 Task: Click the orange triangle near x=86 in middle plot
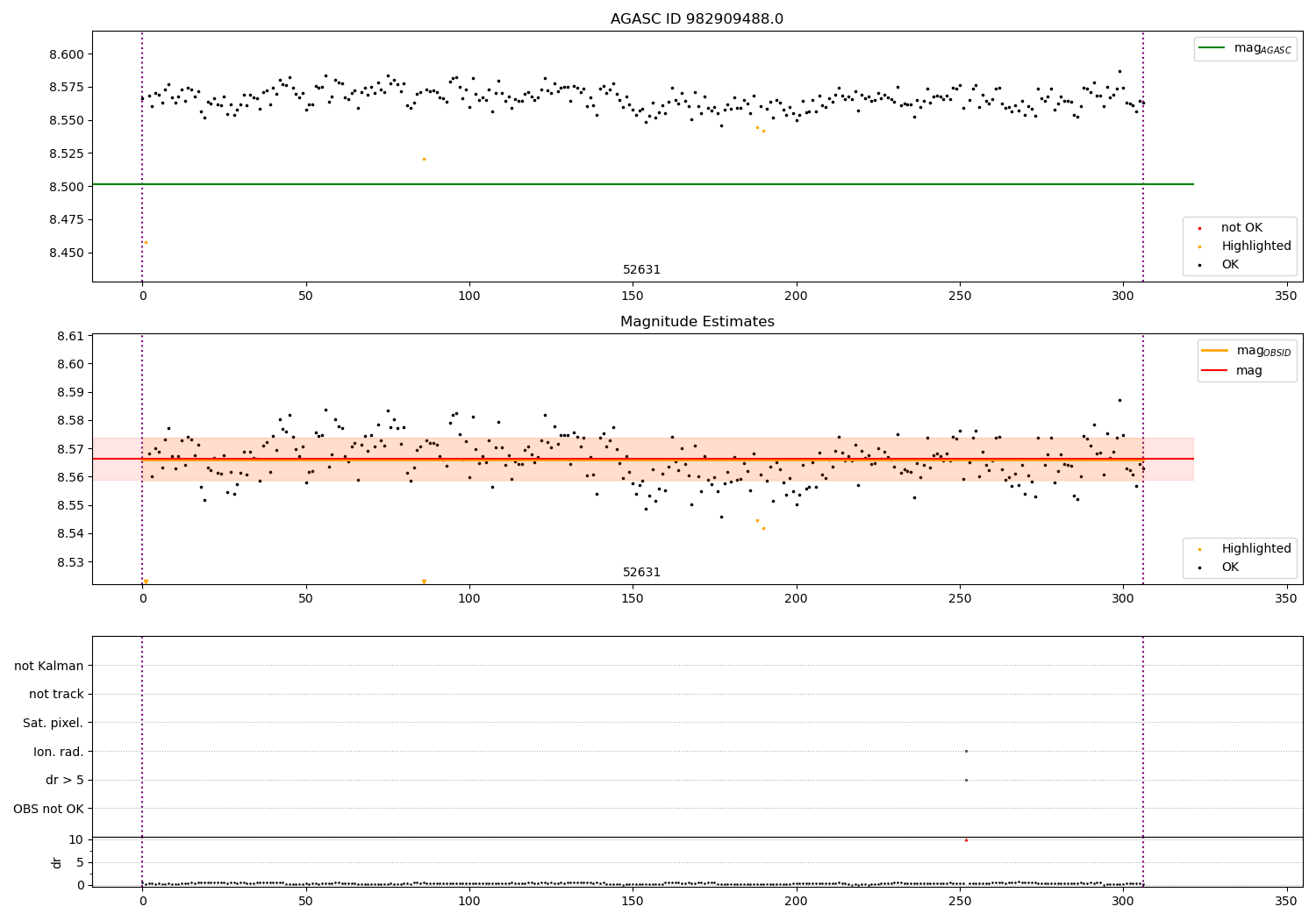pyautogui.click(x=424, y=582)
